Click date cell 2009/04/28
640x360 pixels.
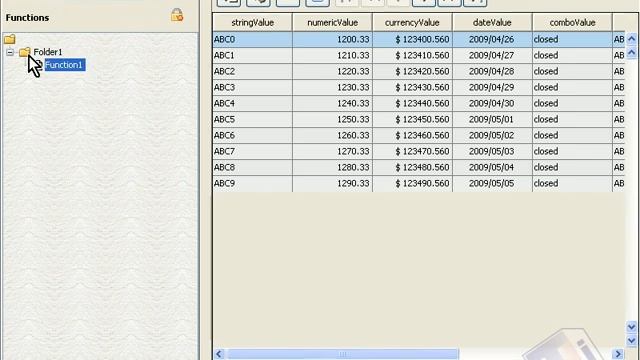tap(492, 71)
